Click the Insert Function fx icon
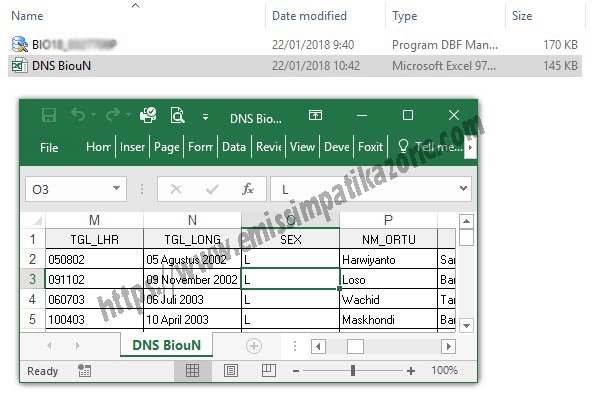 coord(248,189)
